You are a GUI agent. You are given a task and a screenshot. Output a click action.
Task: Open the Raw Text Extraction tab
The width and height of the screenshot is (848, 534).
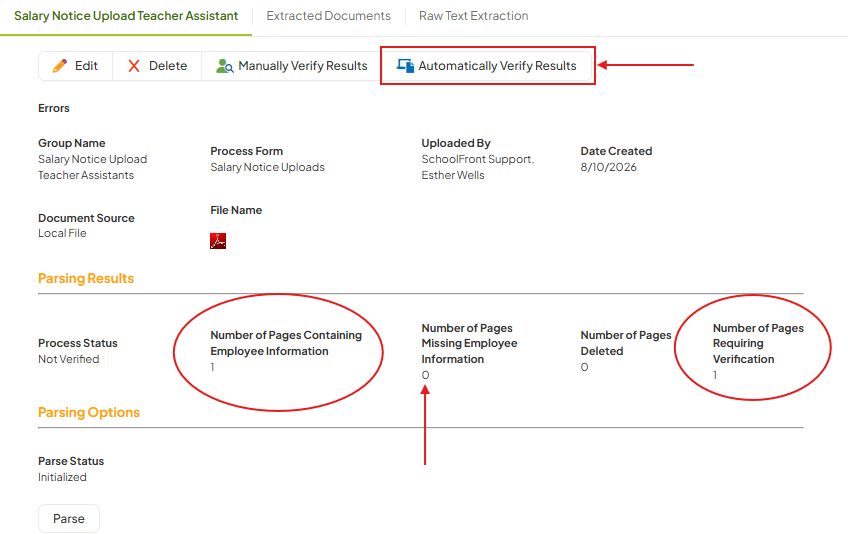[x=473, y=16]
